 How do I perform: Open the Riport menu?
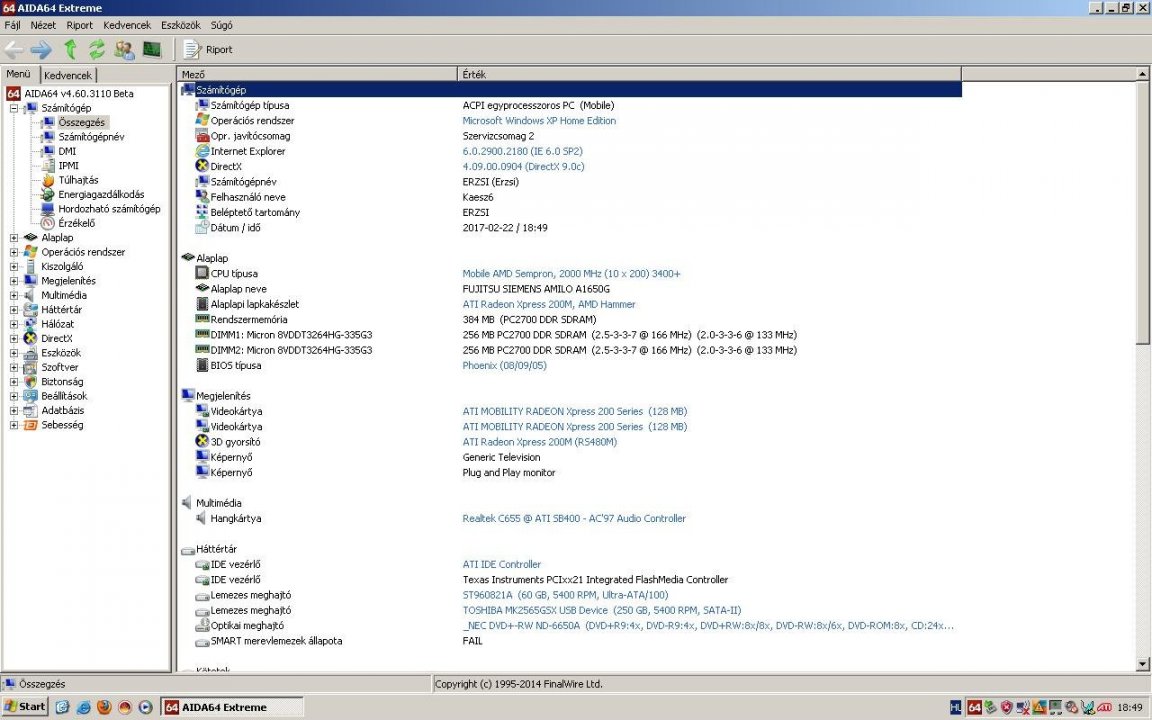coord(79,25)
